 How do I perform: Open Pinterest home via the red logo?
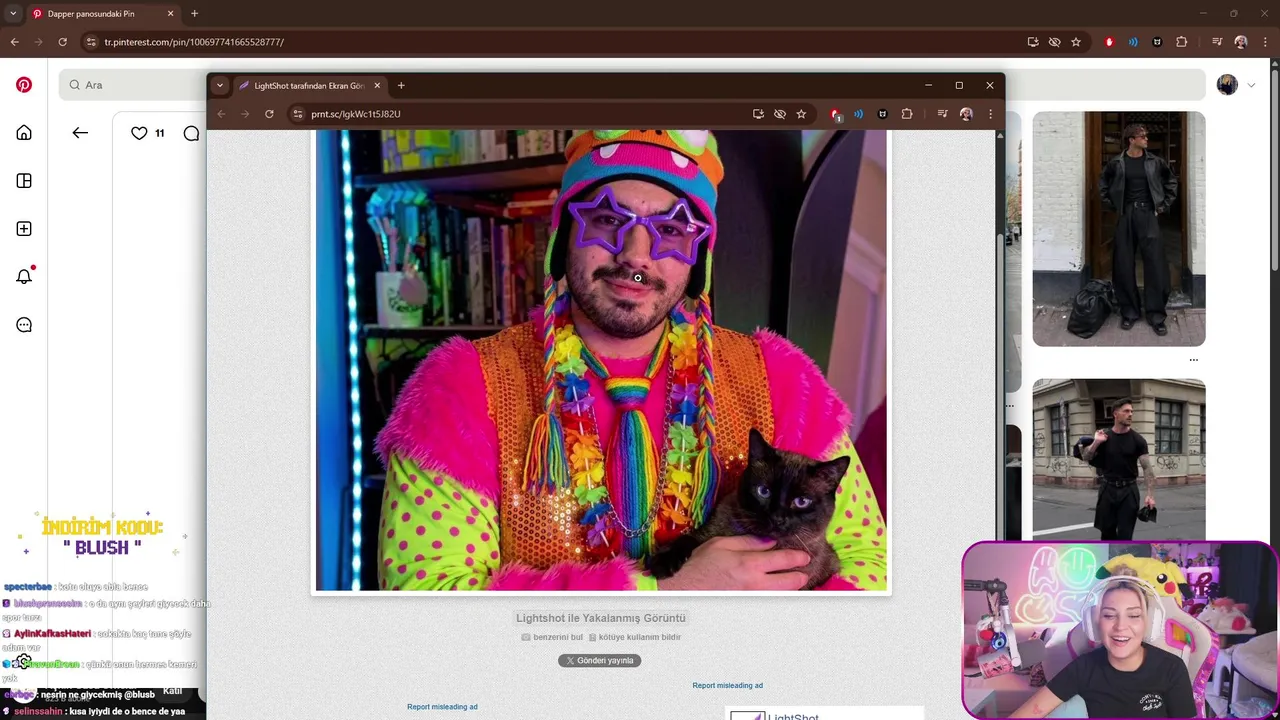(24, 85)
